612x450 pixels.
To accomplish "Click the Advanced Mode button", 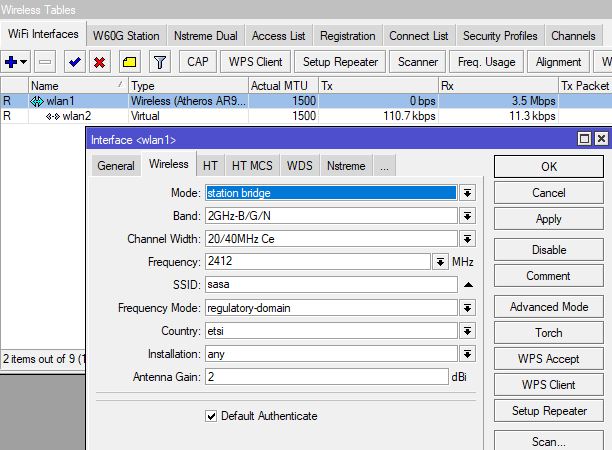I will [x=549, y=307].
